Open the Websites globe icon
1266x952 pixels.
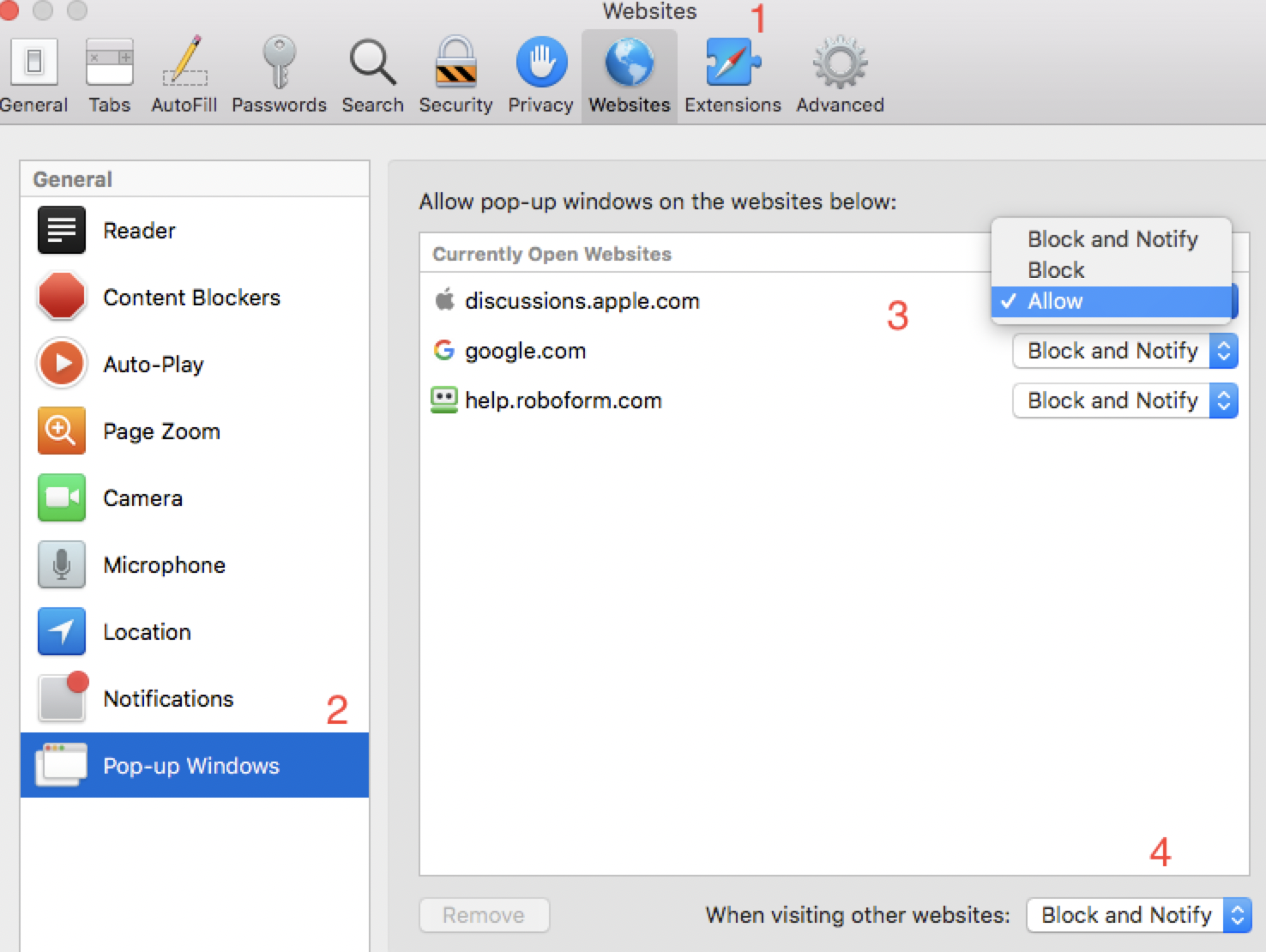tap(630, 62)
